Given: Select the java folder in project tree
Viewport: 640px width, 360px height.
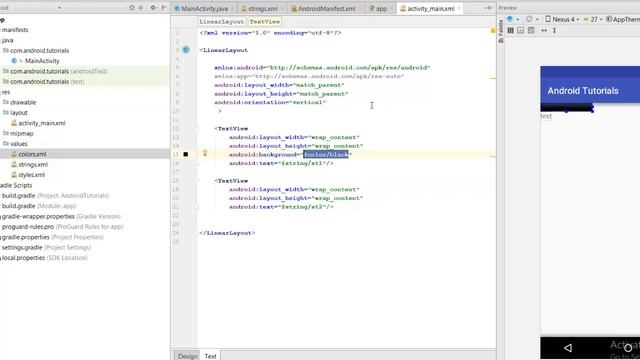Looking at the screenshot, I should (x=7, y=40).
